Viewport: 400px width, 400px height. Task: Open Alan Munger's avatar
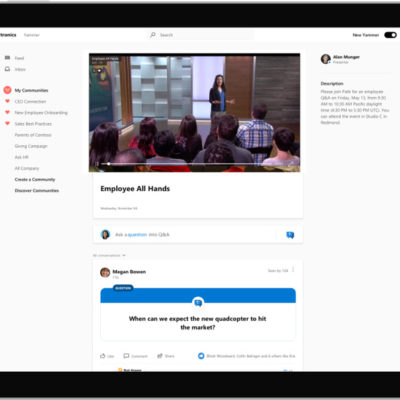(326, 59)
